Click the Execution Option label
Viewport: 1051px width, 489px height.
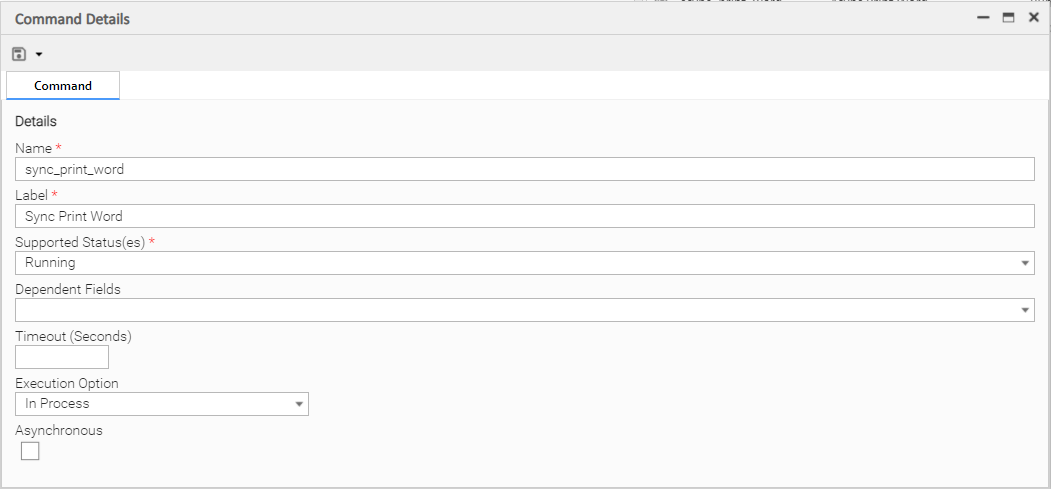(67, 384)
